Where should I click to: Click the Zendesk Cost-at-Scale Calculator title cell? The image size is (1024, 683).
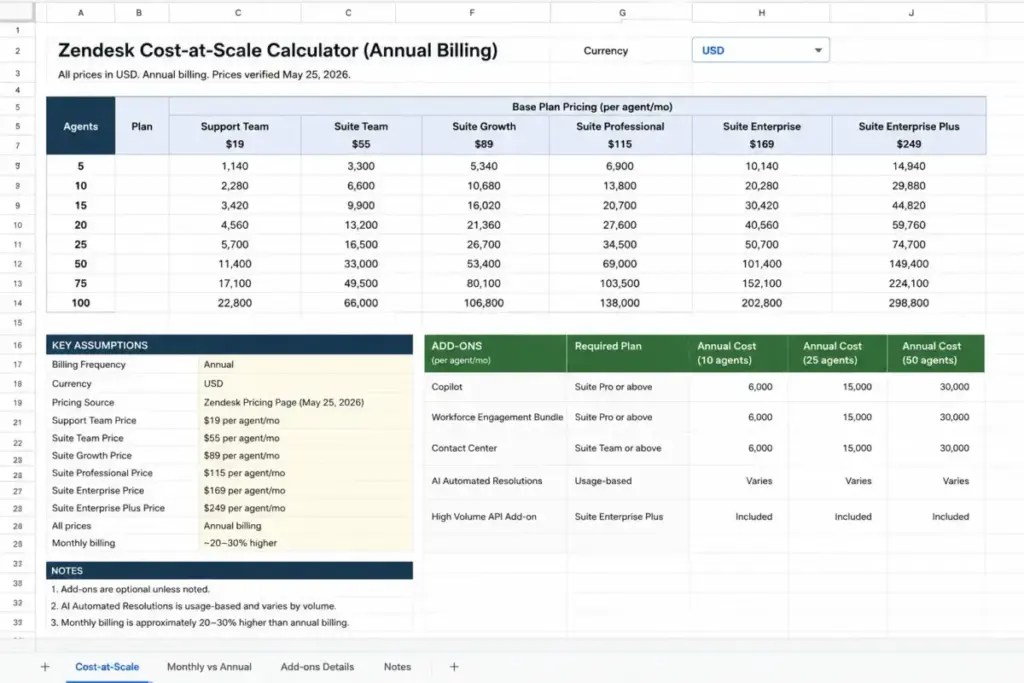[x=278, y=50]
